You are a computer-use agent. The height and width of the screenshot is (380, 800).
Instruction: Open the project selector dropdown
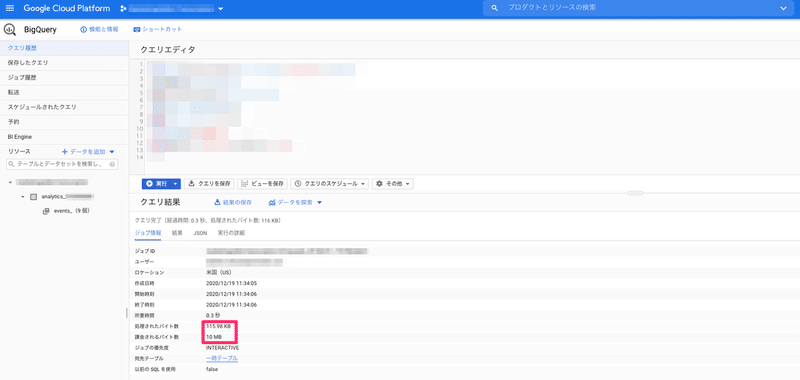click(172, 9)
